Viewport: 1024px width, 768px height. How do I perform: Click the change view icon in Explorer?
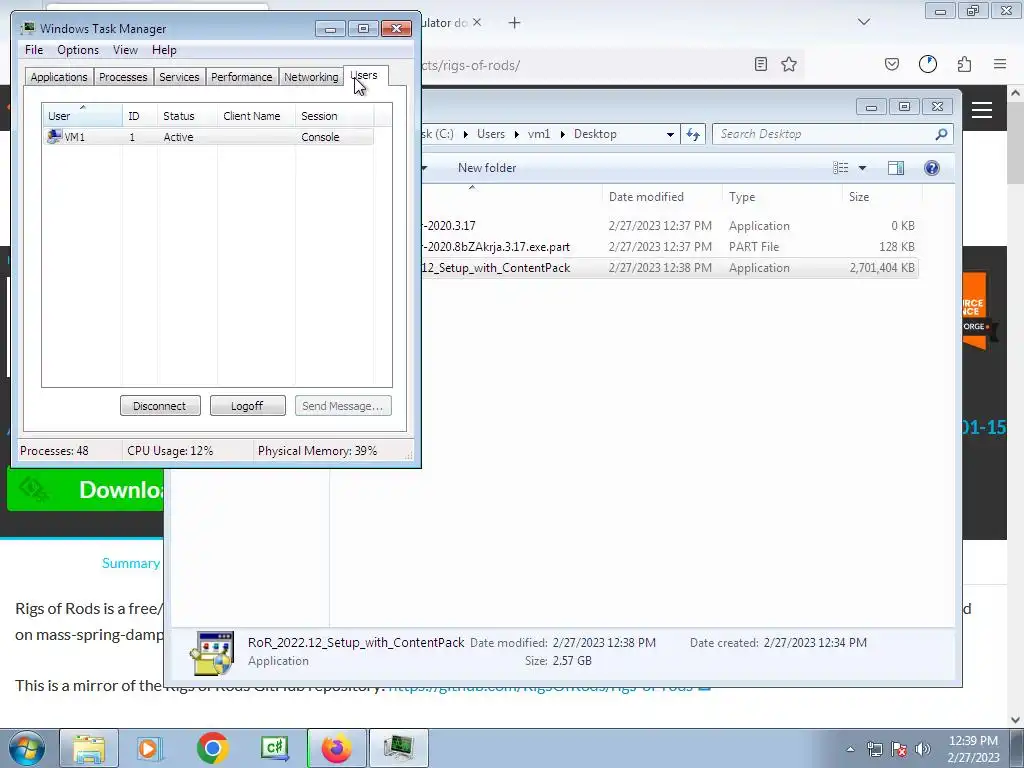(x=840, y=168)
